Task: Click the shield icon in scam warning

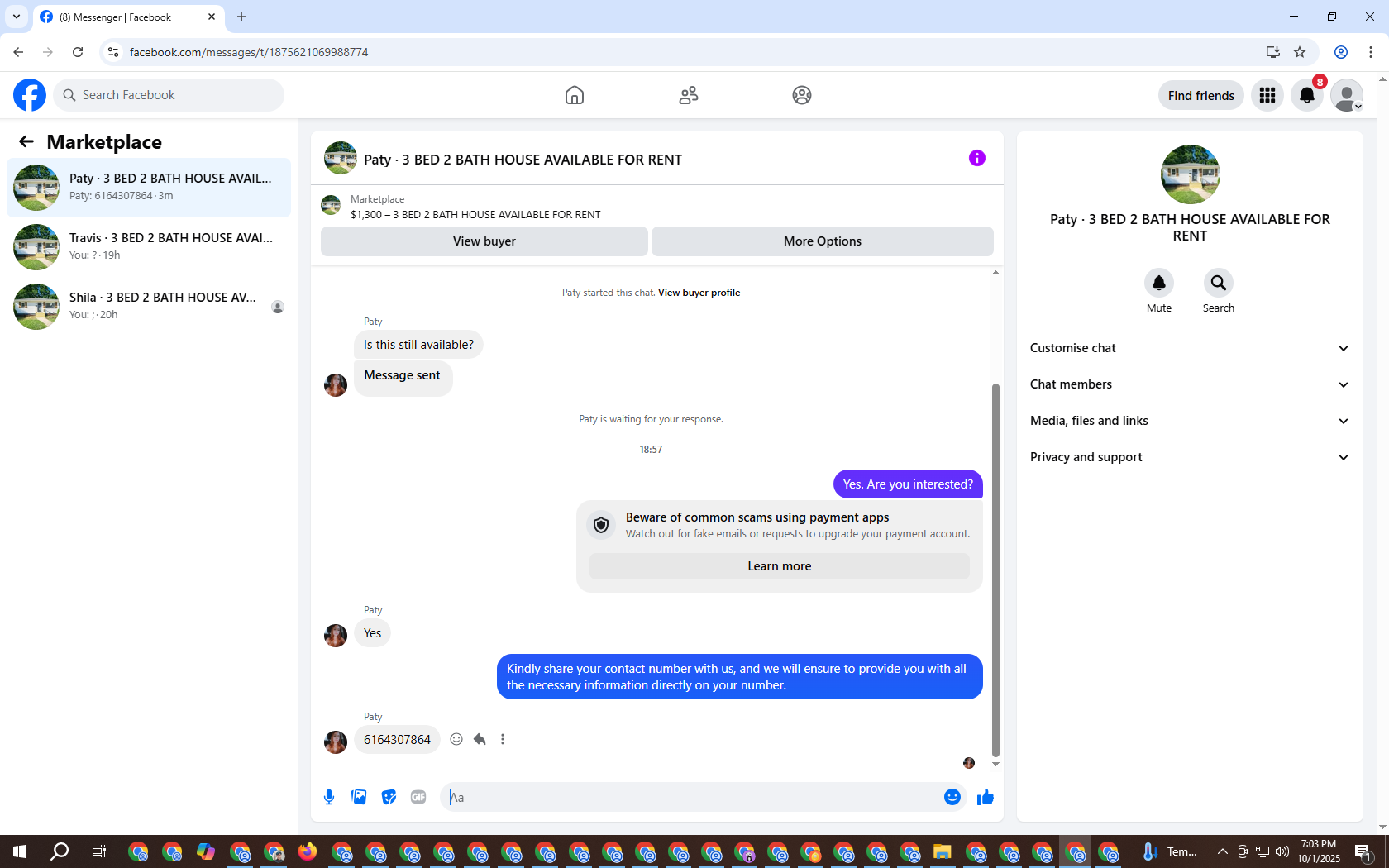Action: tap(601, 525)
